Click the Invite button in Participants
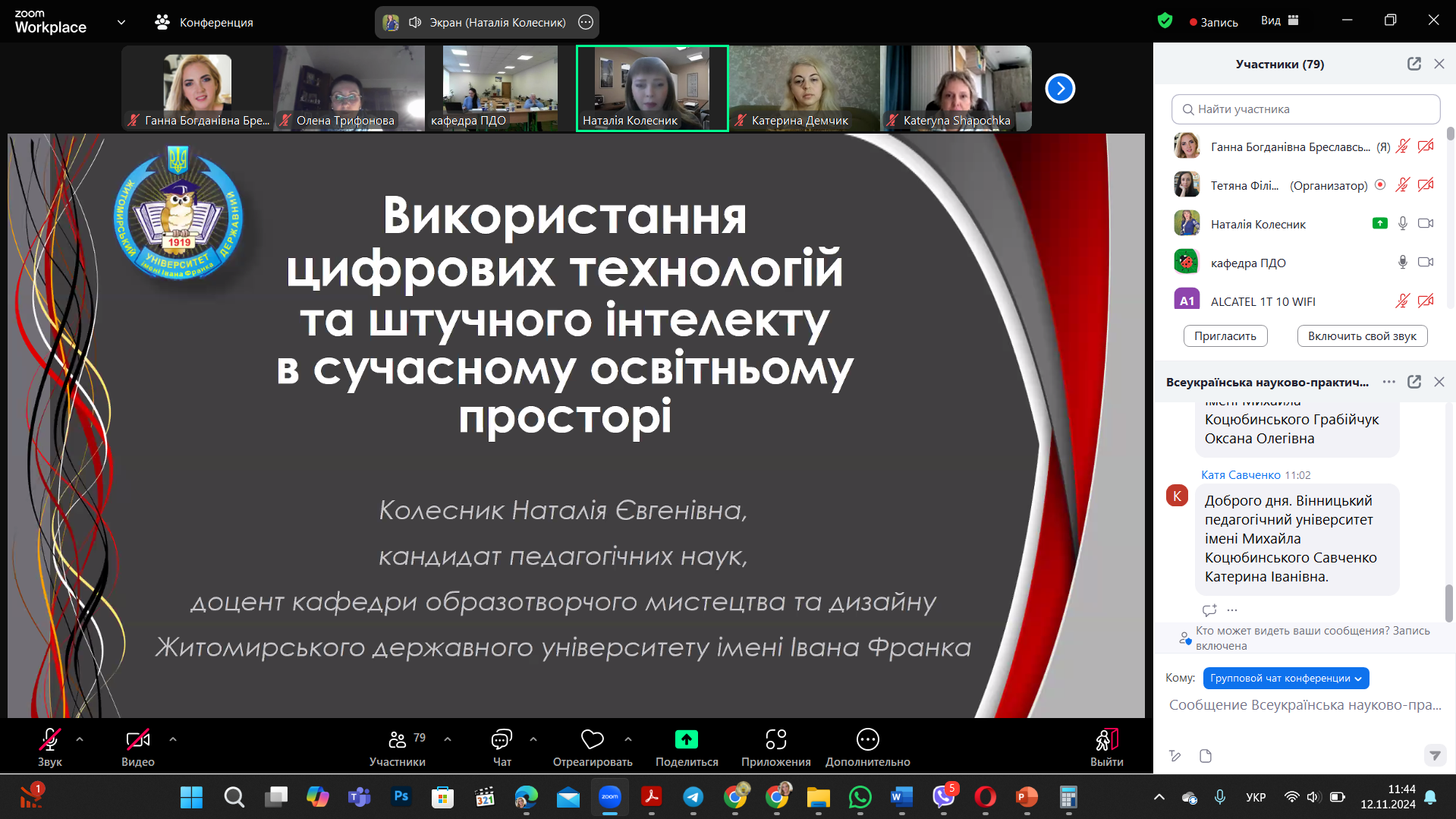 tap(1225, 335)
